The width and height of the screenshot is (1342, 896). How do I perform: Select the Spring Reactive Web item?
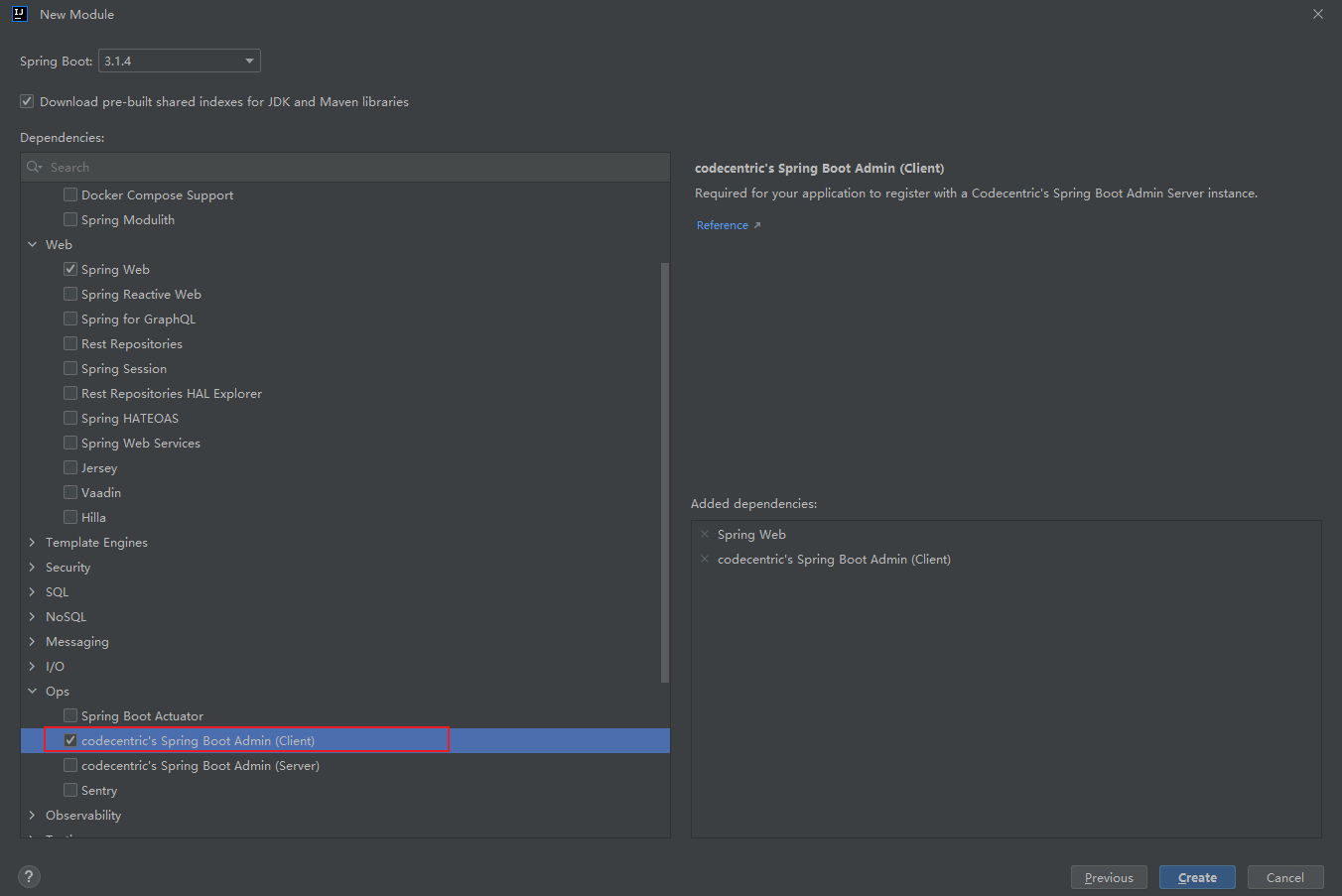point(141,295)
